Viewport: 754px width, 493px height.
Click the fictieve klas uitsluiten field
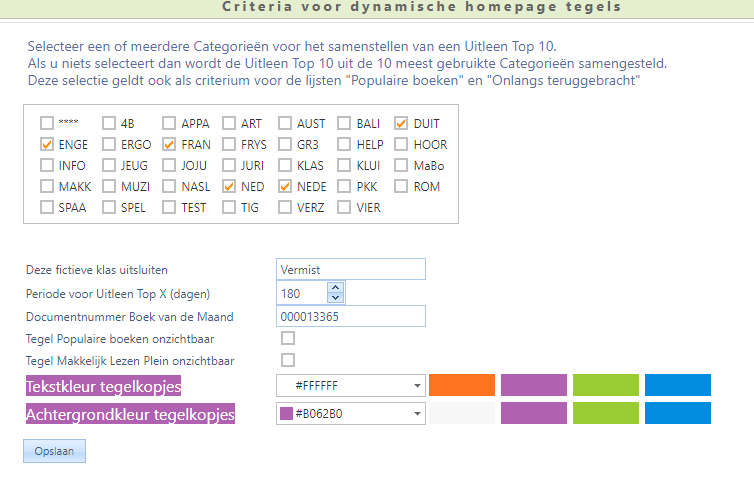[351, 269]
